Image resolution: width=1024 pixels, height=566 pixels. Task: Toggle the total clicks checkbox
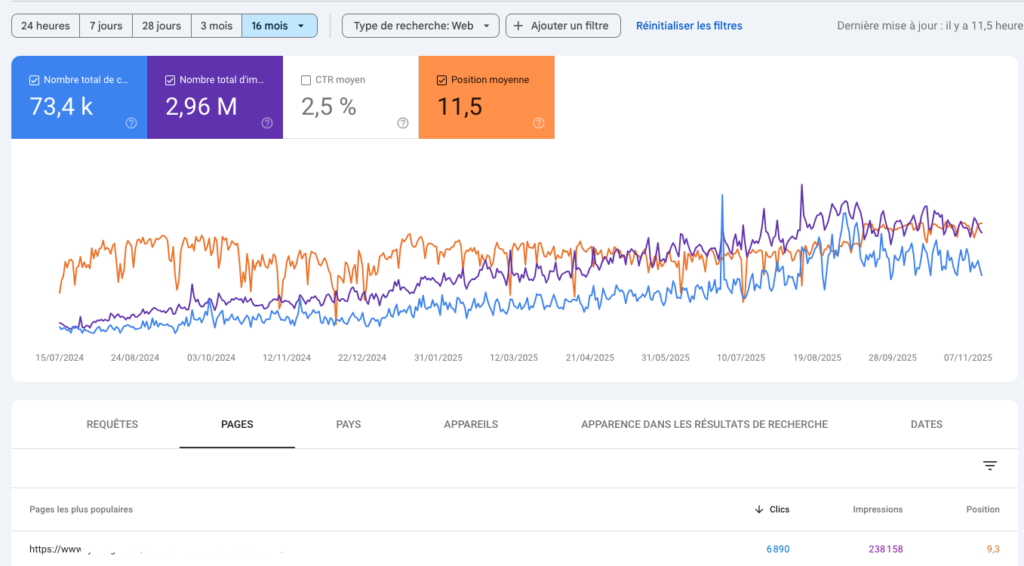[x=35, y=80]
